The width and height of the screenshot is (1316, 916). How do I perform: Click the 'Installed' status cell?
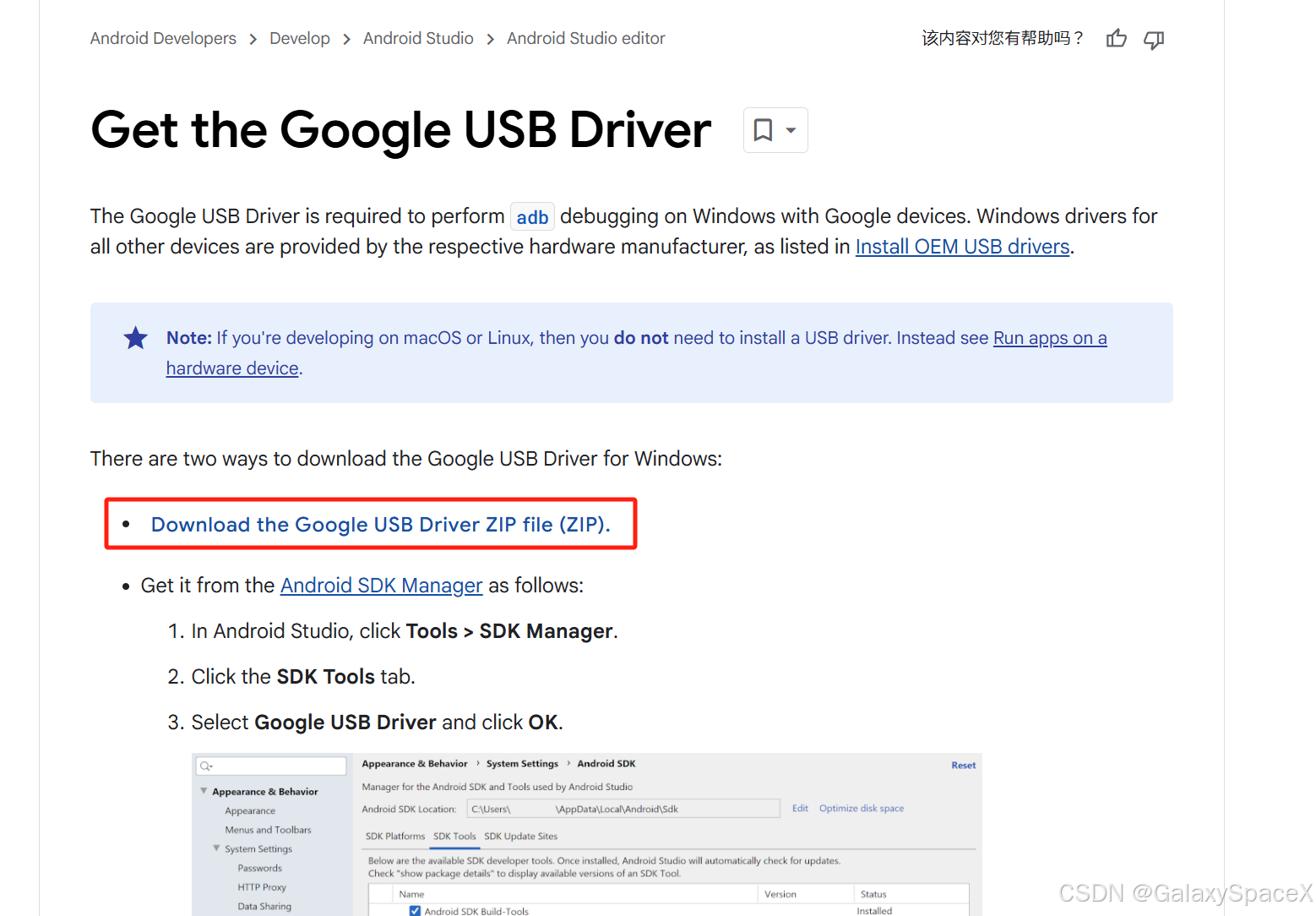pyautogui.click(x=874, y=911)
